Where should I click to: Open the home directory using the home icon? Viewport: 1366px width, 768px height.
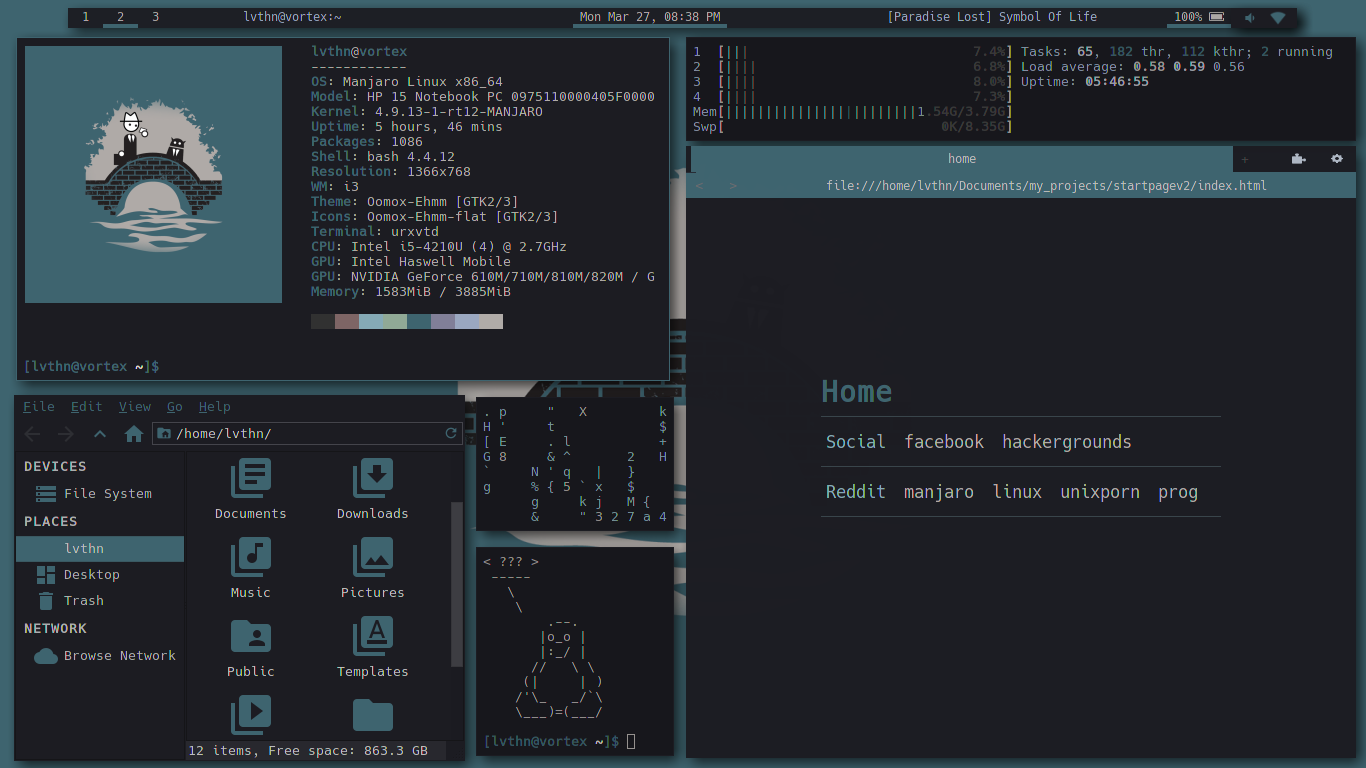(135, 433)
